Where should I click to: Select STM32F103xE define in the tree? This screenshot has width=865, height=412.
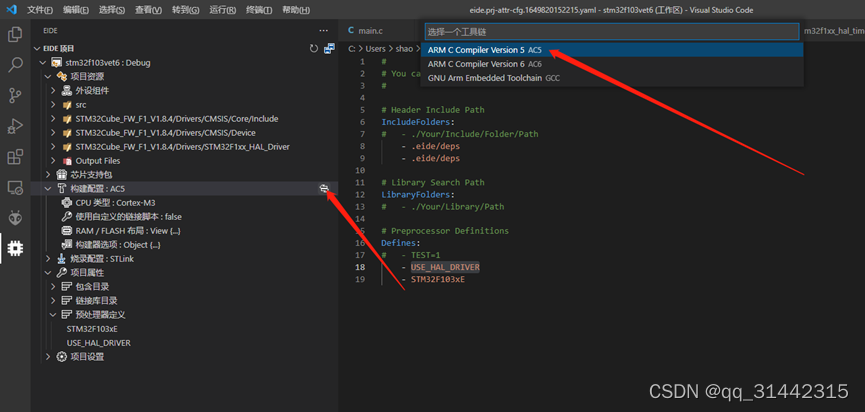[x=92, y=329]
